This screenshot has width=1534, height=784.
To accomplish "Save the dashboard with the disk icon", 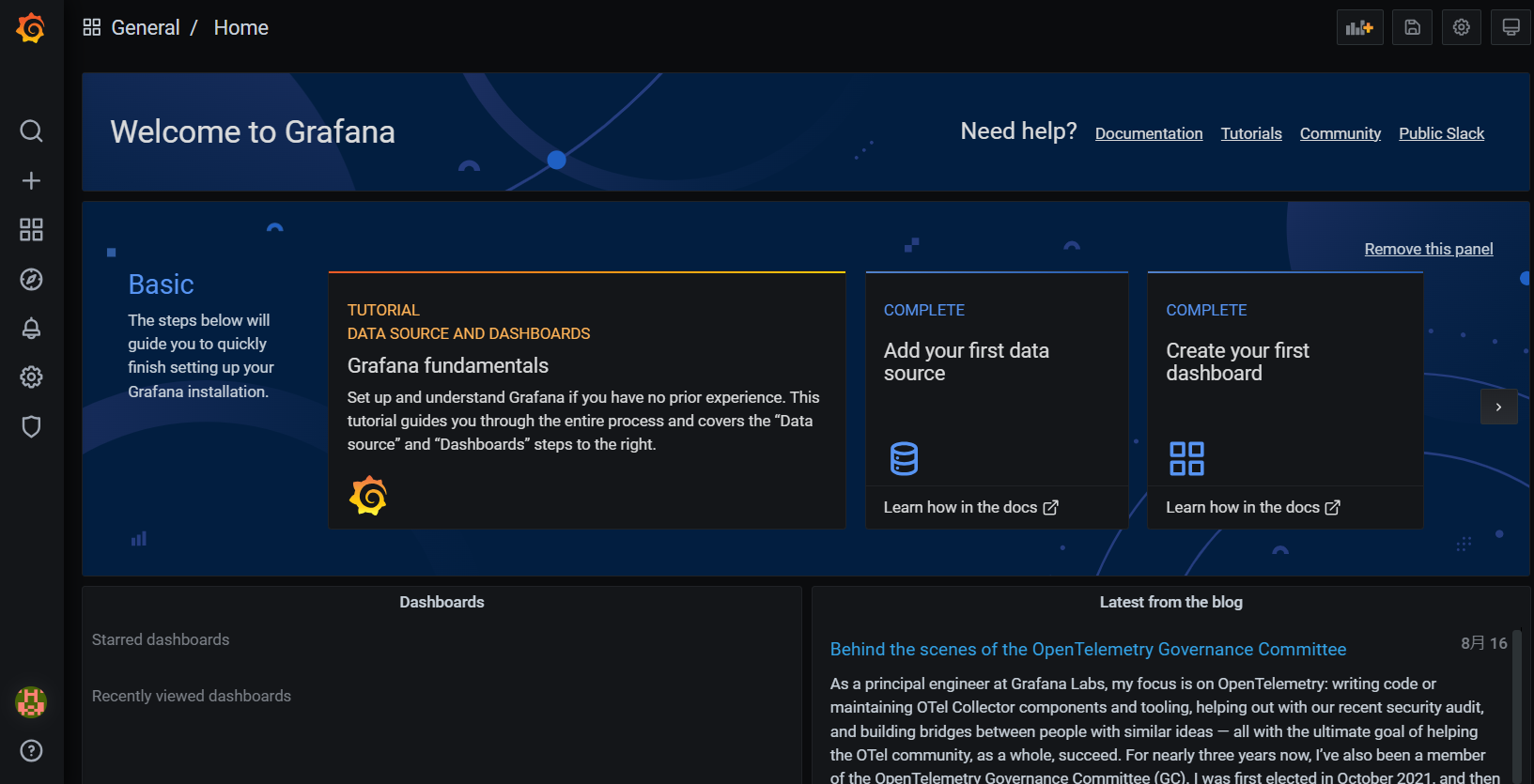I will (x=1412, y=27).
